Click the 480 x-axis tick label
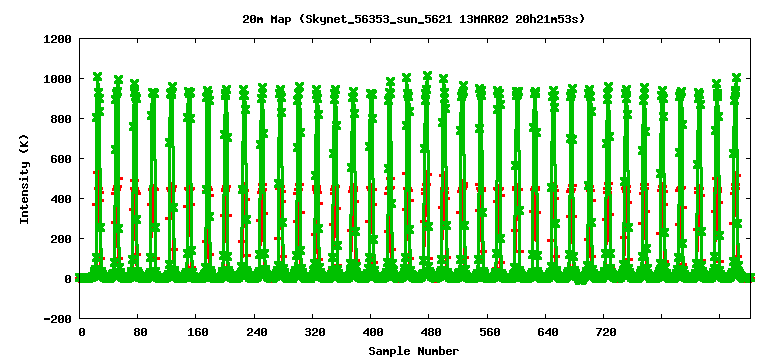768x360 pixels. click(x=431, y=333)
